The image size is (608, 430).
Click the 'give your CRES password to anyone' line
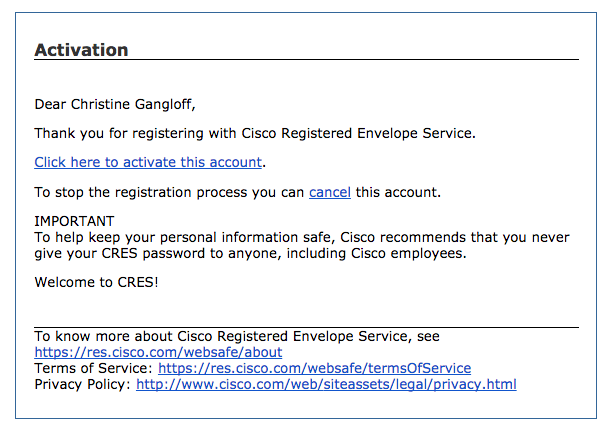[x=250, y=253]
